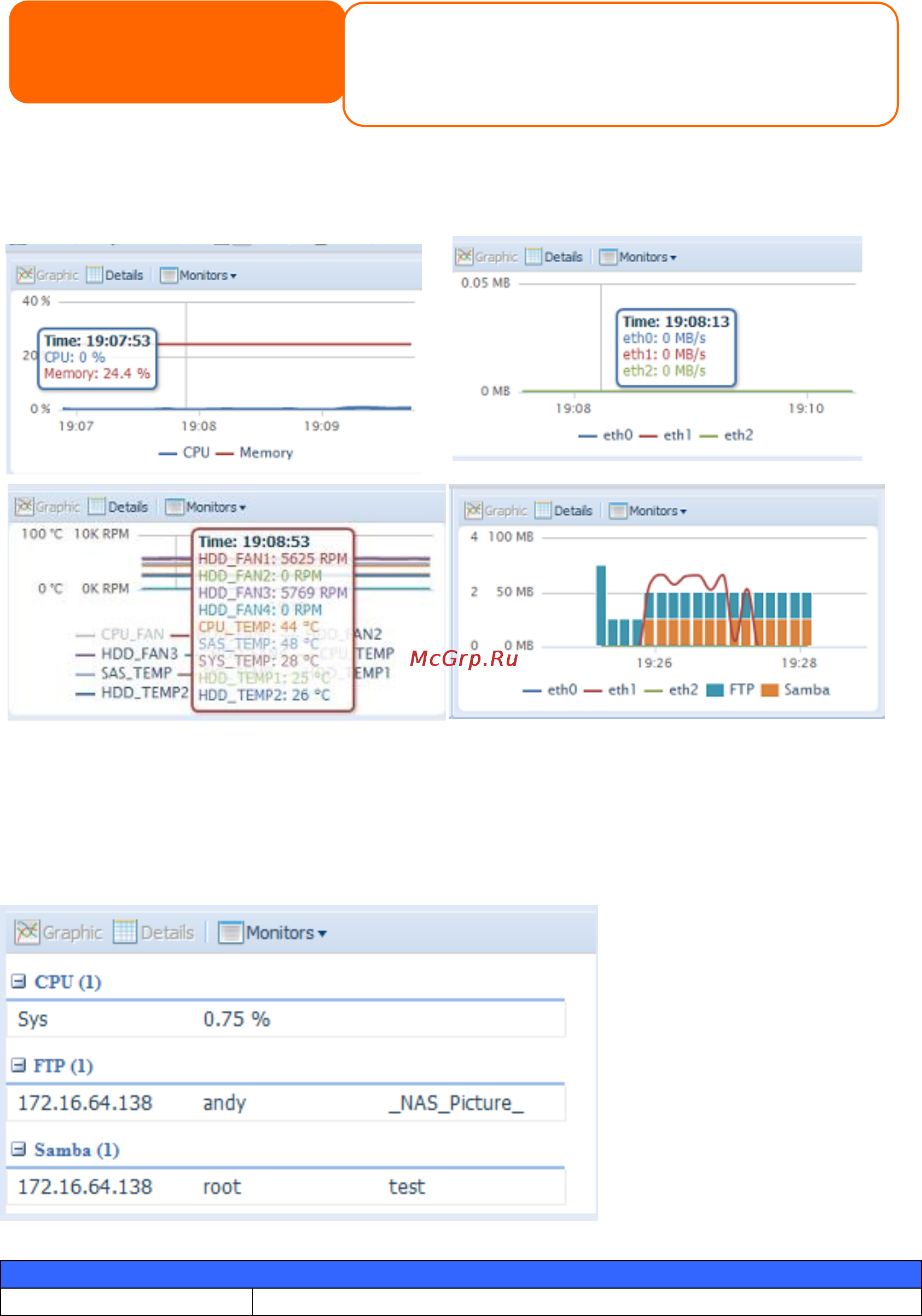Select the andy FTP connection row

[286, 1103]
